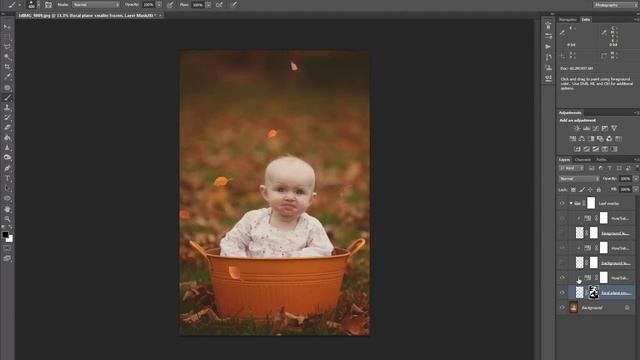The height and width of the screenshot is (360, 640).
Task: Hide the Leaf overlay group
Action: point(562,203)
